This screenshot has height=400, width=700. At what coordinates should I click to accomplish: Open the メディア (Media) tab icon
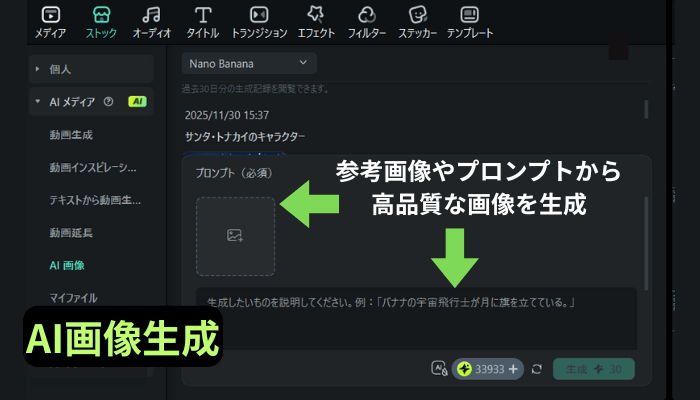click(x=51, y=15)
